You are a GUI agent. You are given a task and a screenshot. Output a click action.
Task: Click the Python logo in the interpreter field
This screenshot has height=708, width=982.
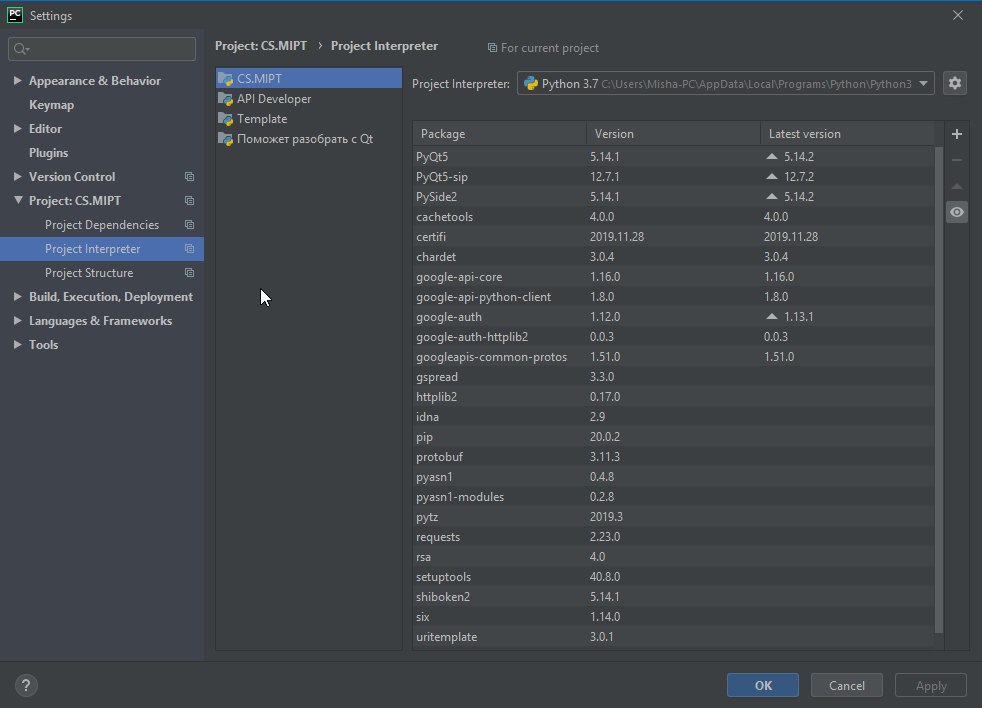[530, 83]
